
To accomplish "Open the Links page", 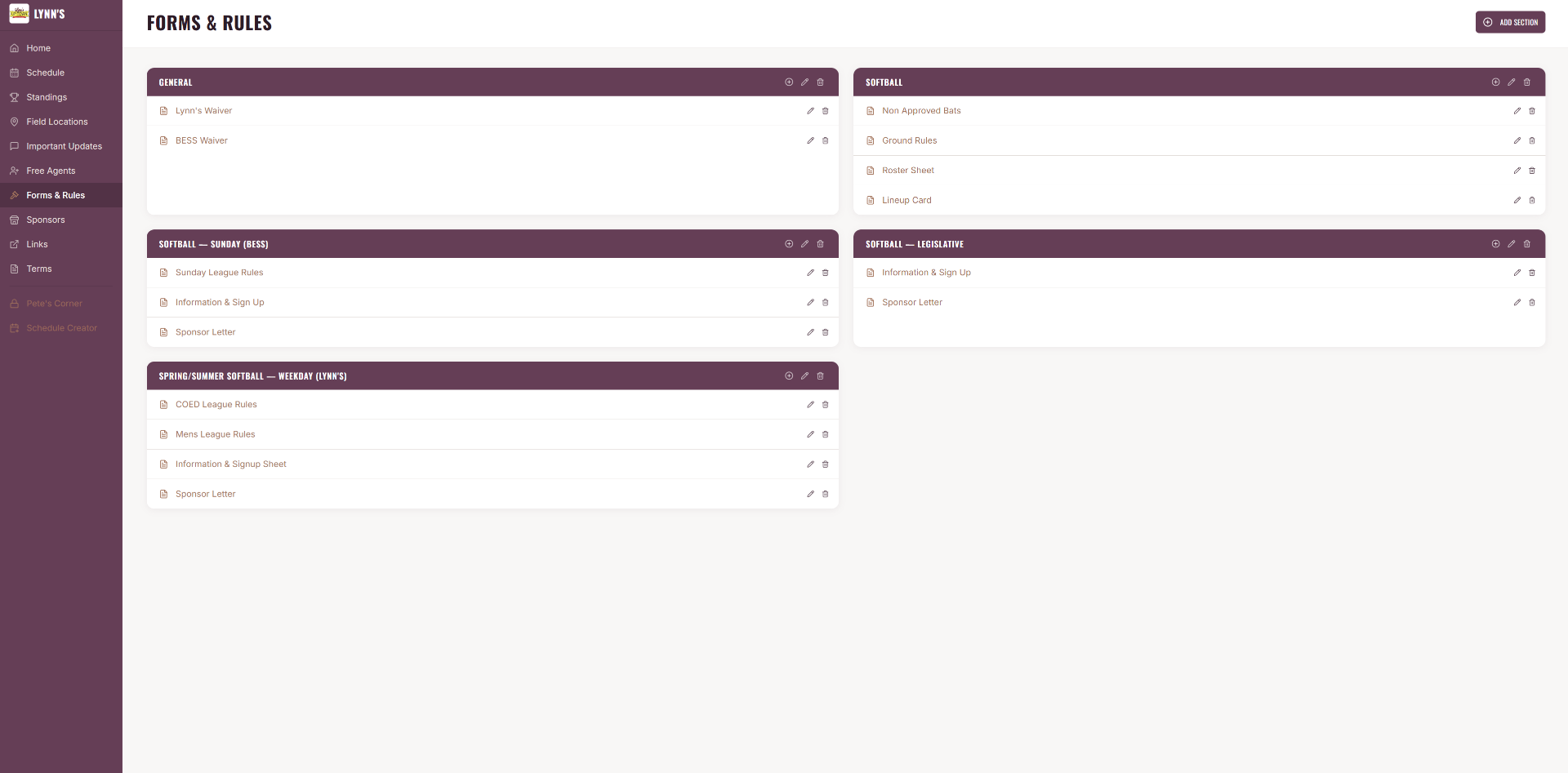I will coord(61,244).
